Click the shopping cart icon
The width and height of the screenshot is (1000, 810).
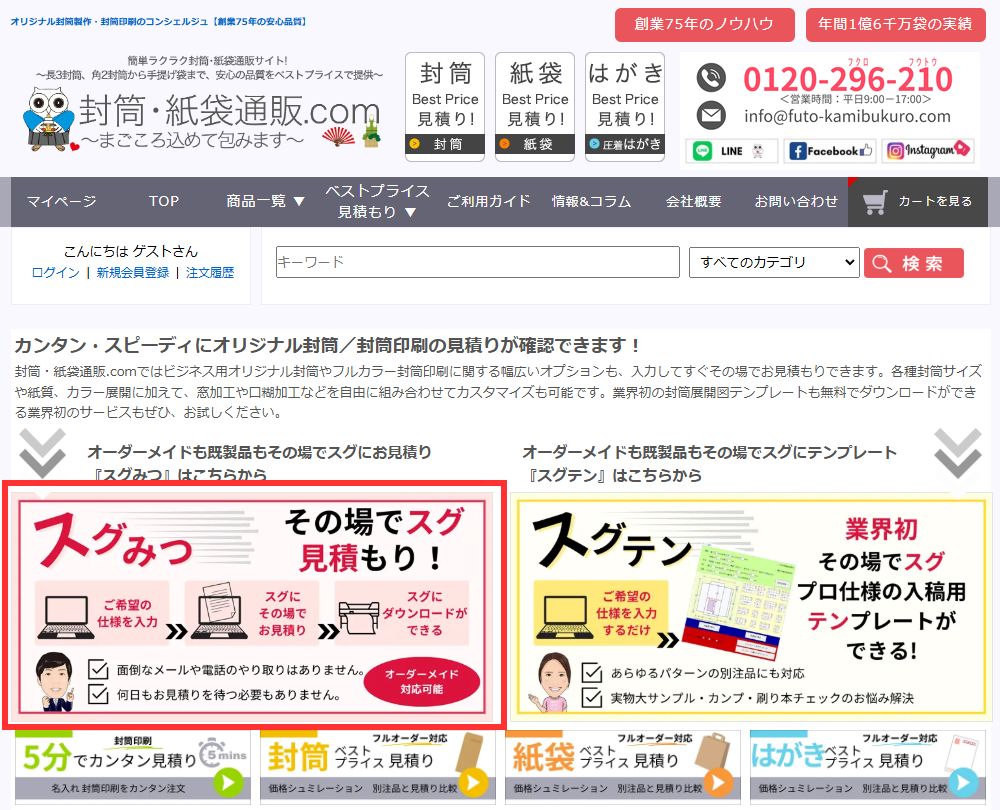point(874,203)
